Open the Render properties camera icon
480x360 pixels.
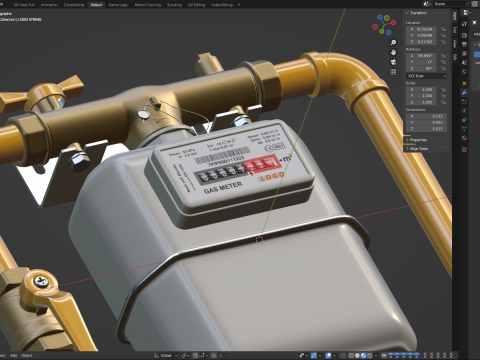coord(464,35)
